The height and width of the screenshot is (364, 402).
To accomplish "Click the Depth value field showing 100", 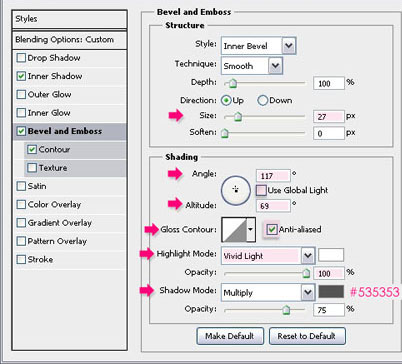I will pos(329,83).
